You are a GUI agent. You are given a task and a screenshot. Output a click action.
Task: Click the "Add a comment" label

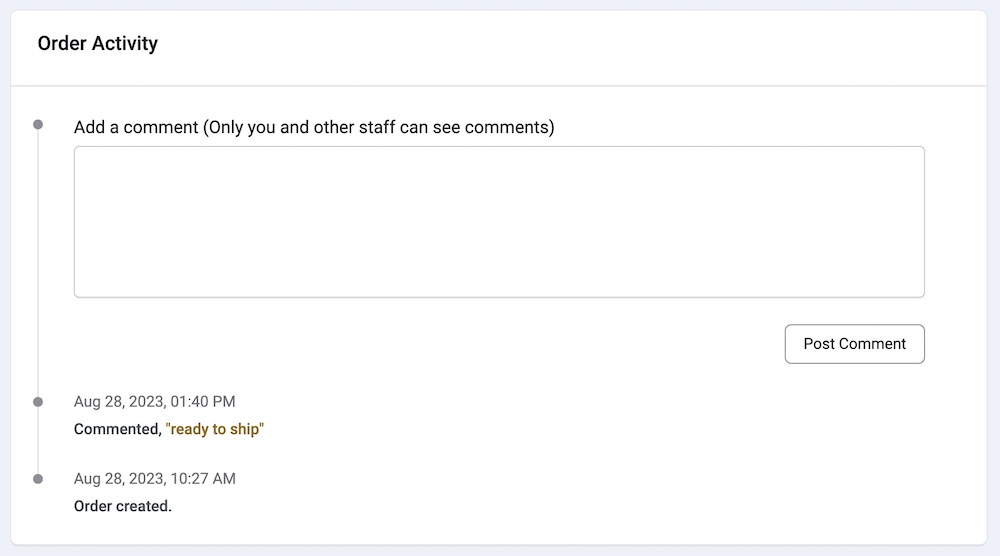[136, 128]
